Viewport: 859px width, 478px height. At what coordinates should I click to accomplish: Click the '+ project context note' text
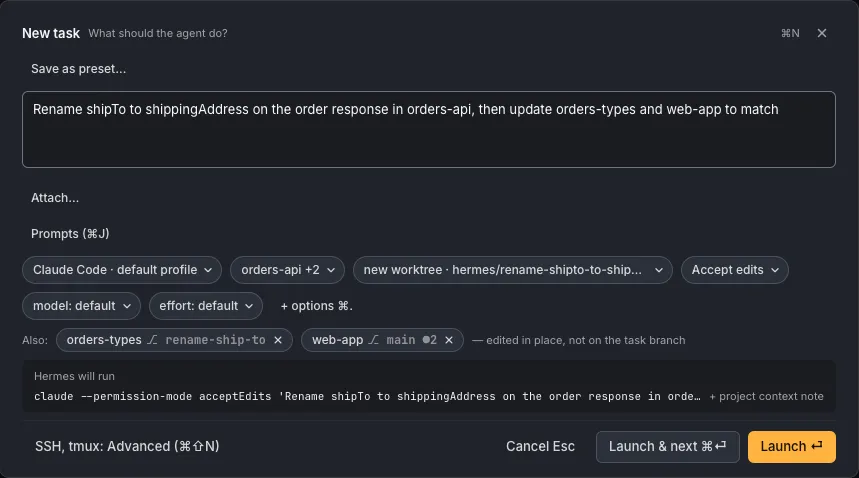tap(766, 396)
